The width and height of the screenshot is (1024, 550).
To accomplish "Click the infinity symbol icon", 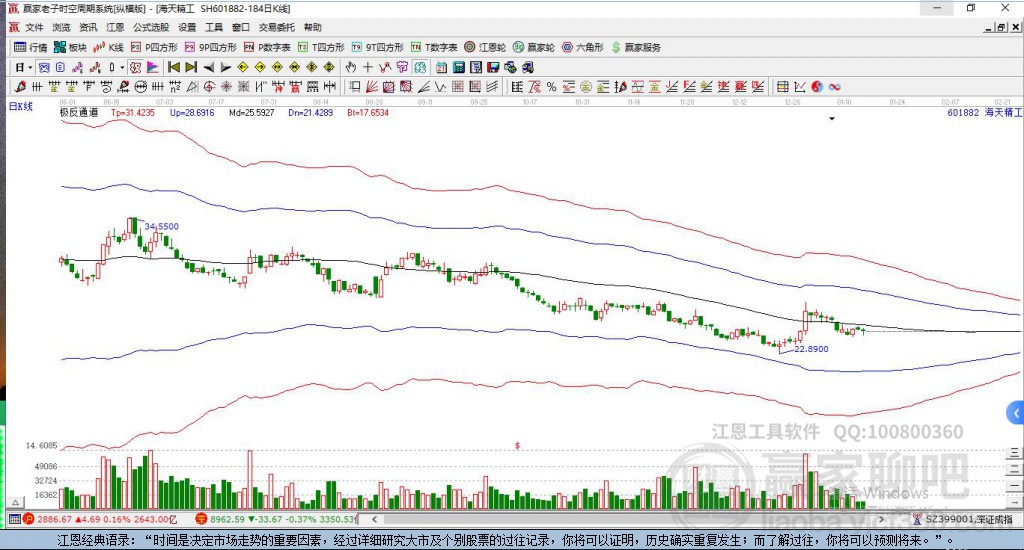I will coord(834,86).
